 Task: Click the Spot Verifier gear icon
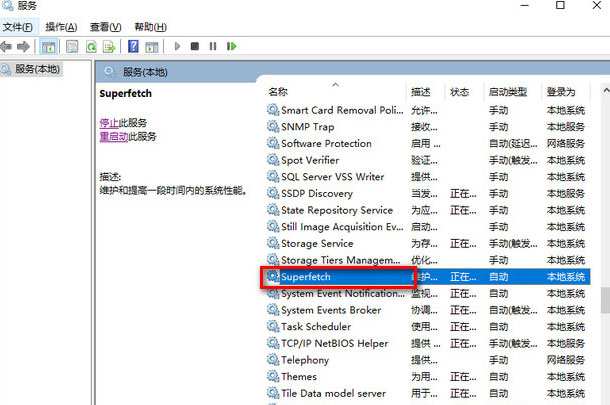(x=273, y=160)
